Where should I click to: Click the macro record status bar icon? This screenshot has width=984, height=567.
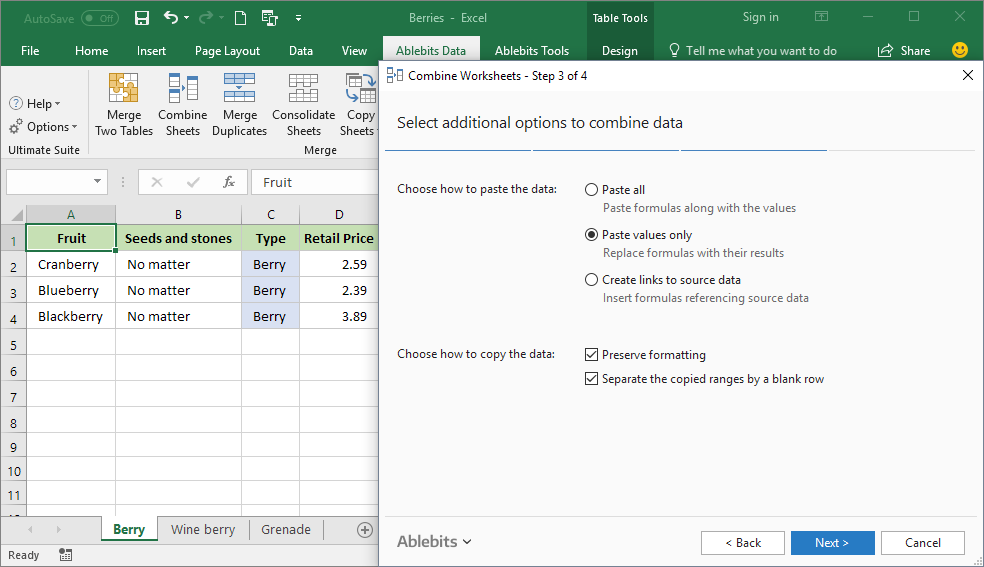tap(65, 554)
